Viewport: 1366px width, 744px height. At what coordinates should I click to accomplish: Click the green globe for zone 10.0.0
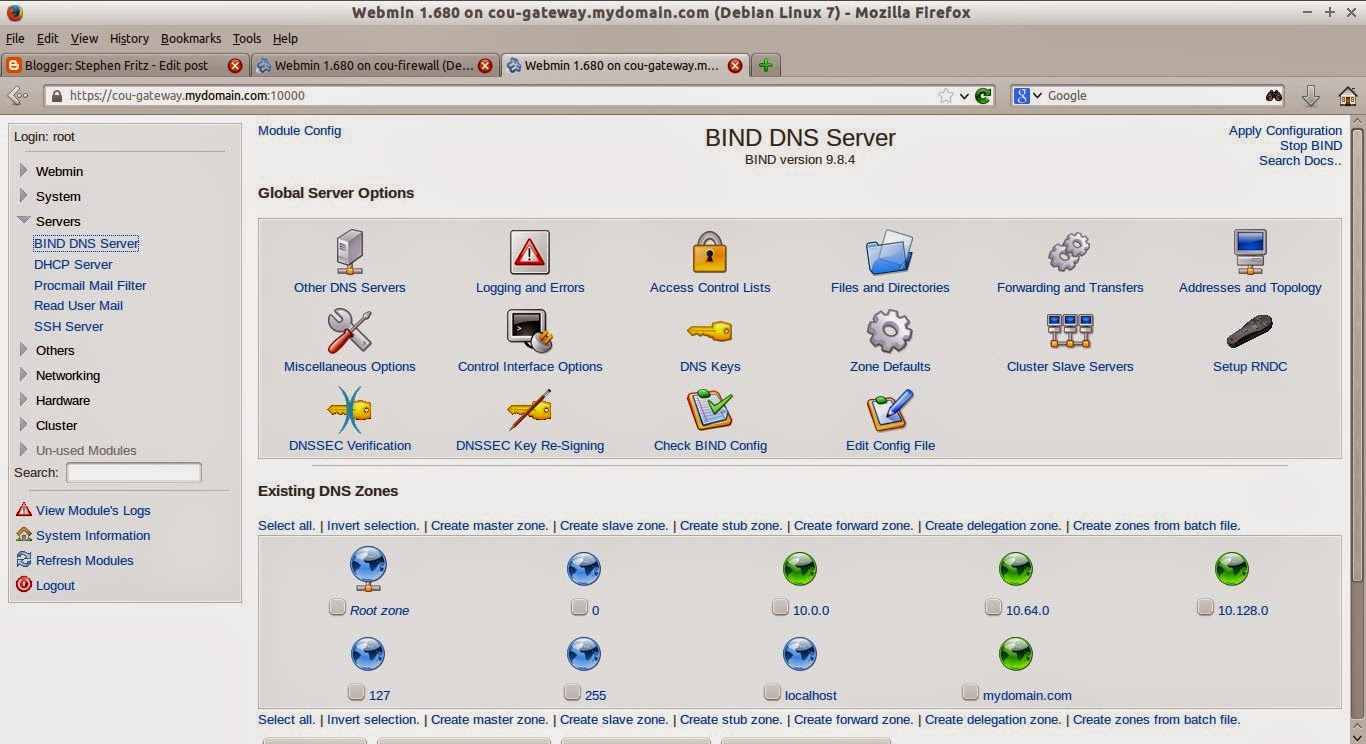[800, 569]
